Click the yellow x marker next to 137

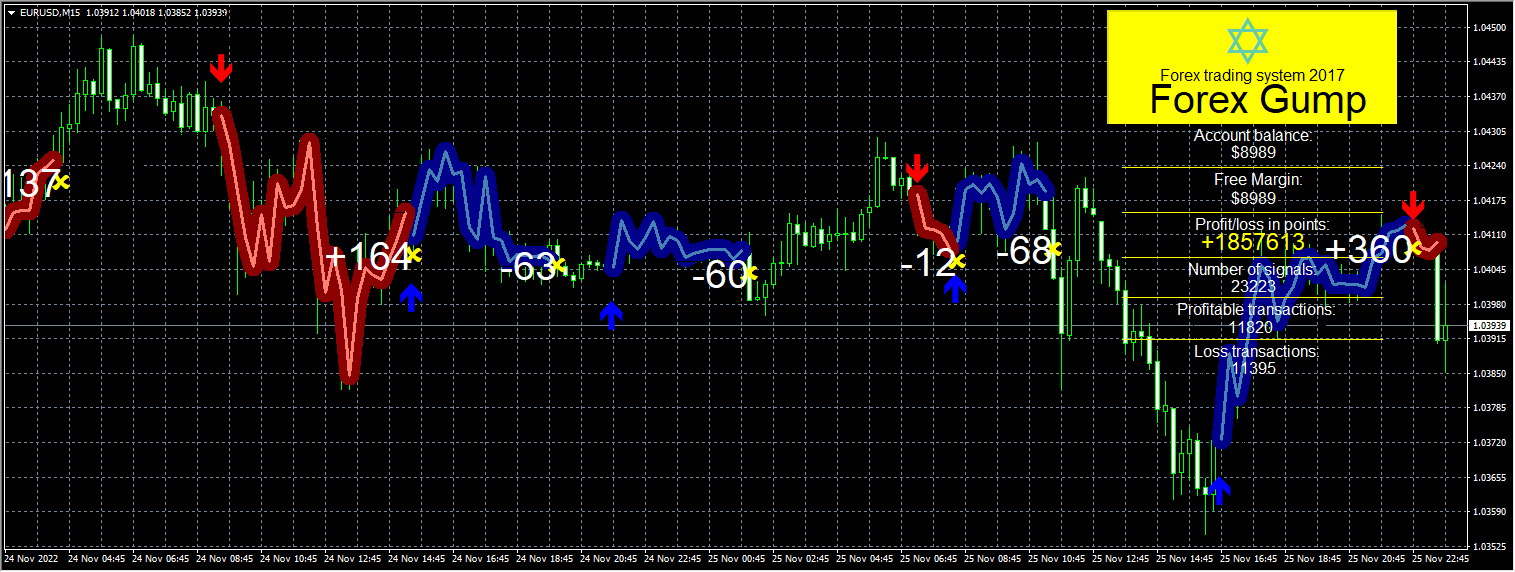coord(61,182)
